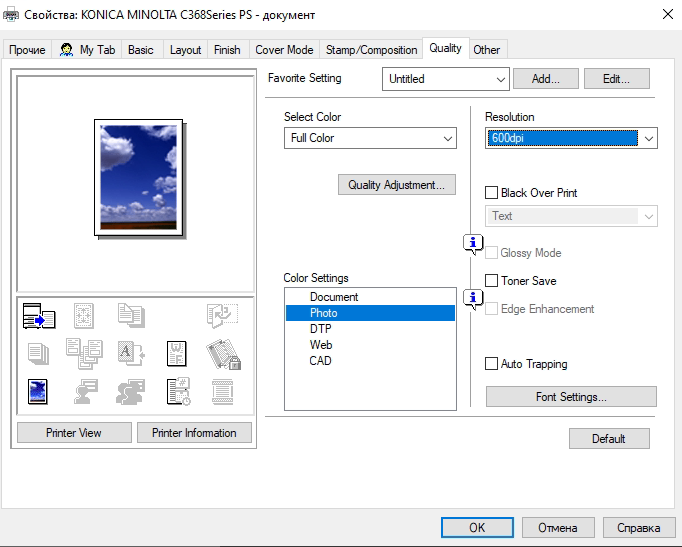This screenshot has width=682, height=547.
Task: Select Photo in Color Settings list
Action: tap(370, 313)
